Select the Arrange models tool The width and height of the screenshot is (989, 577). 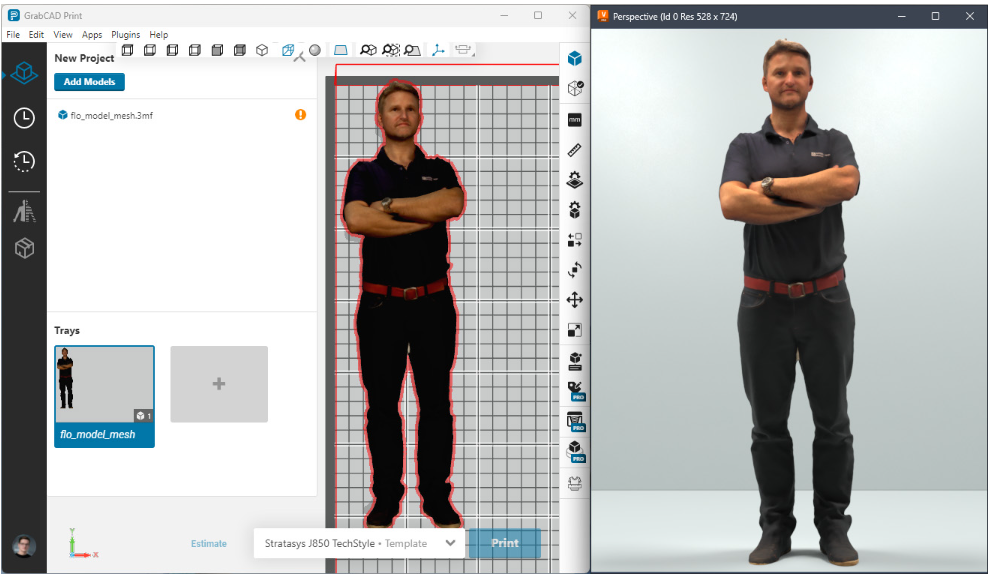(x=575, y=240)
